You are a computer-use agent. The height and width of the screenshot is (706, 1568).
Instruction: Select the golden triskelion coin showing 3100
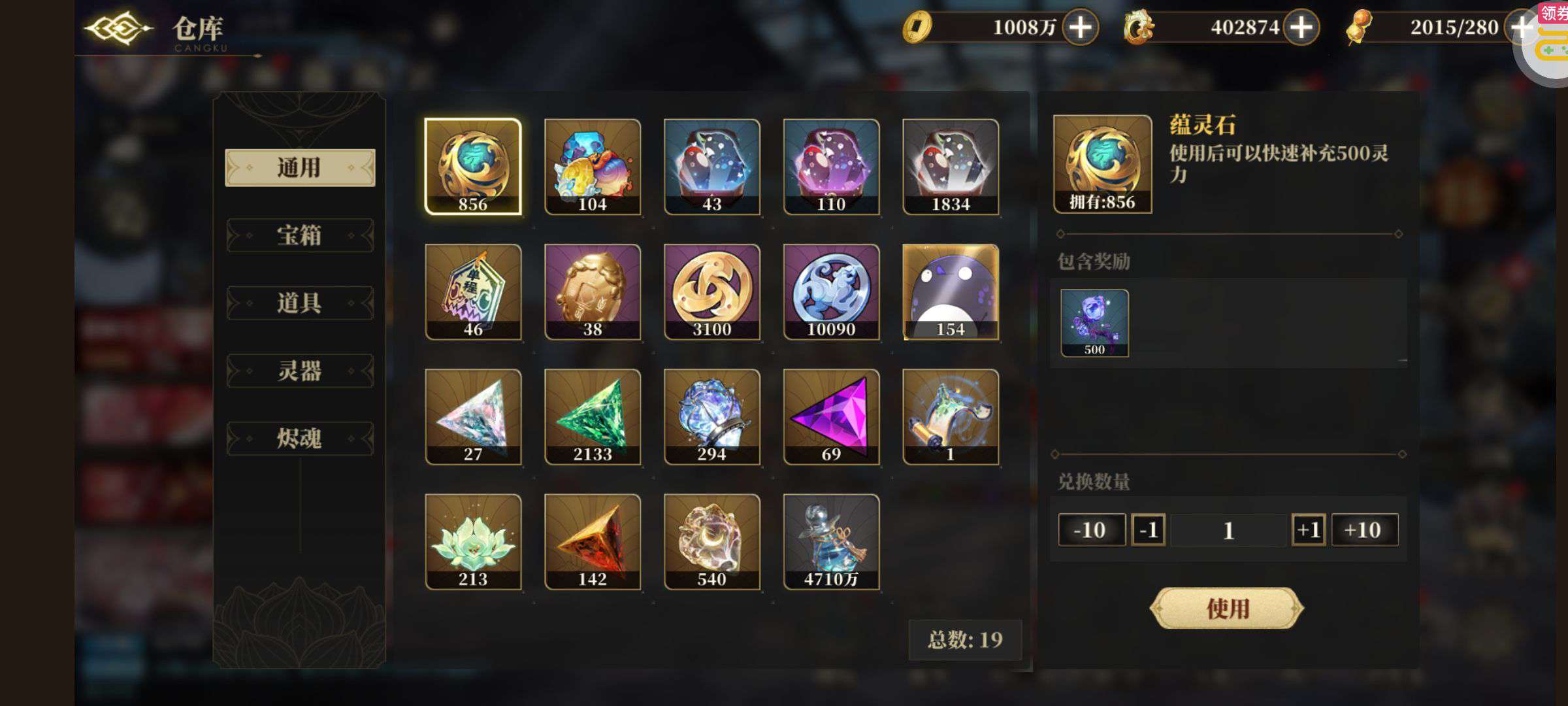pyautogui.click(x=711, y=292)
